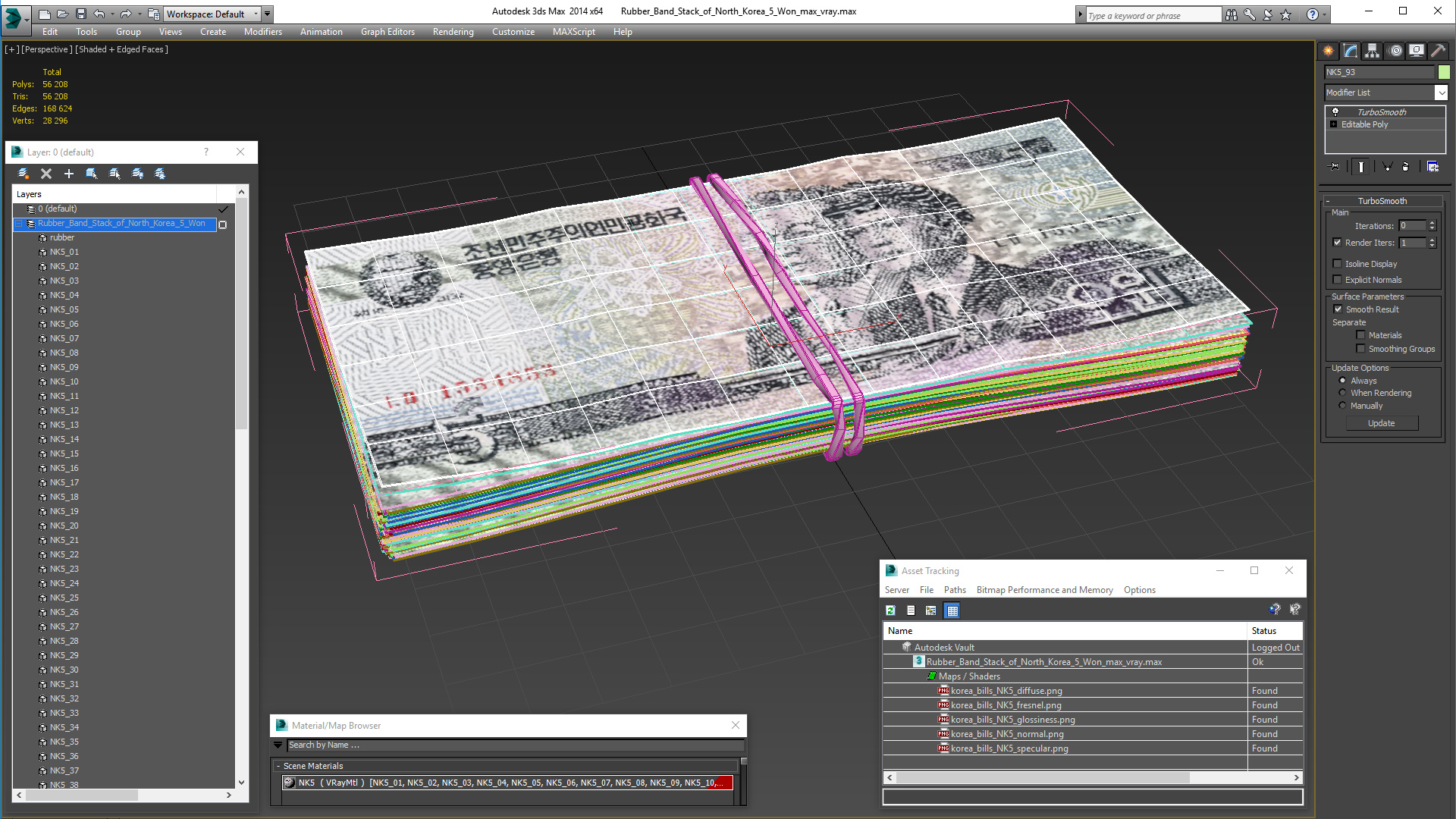Open the Graph Editors menu

(x=388, y=32)
